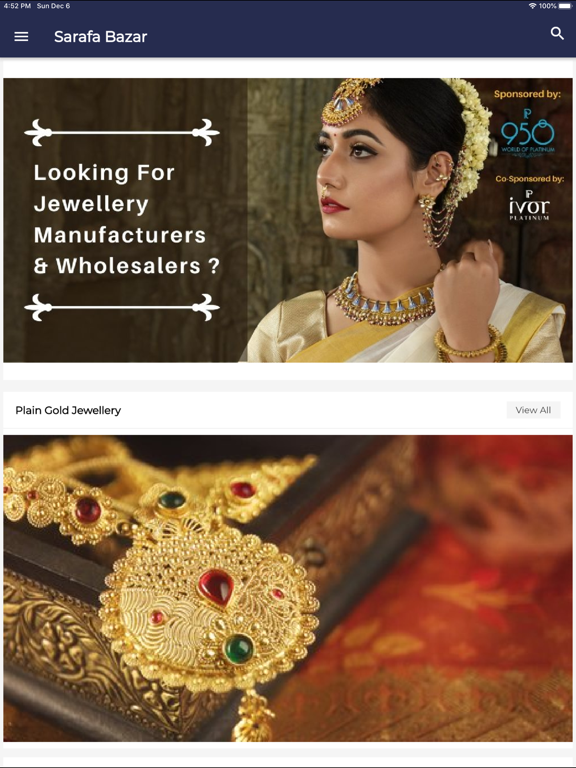Image resolution: width=576 pixels, height=768 pixels.
Task: Click the 950 World of Platinum logo
Action: (x=528, y=132)
